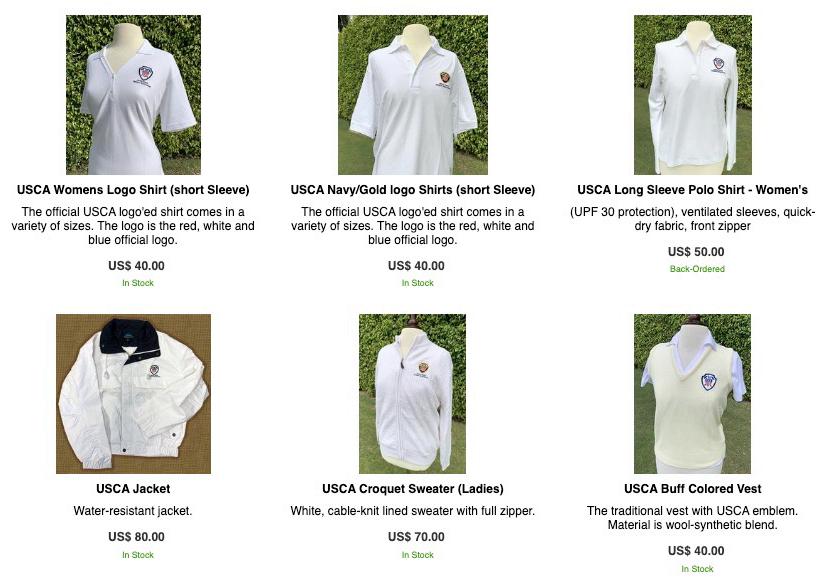816x586 pixels.
Task: Open the USCA Womens Logo Shirt photo
Action: tap(133, 95)
